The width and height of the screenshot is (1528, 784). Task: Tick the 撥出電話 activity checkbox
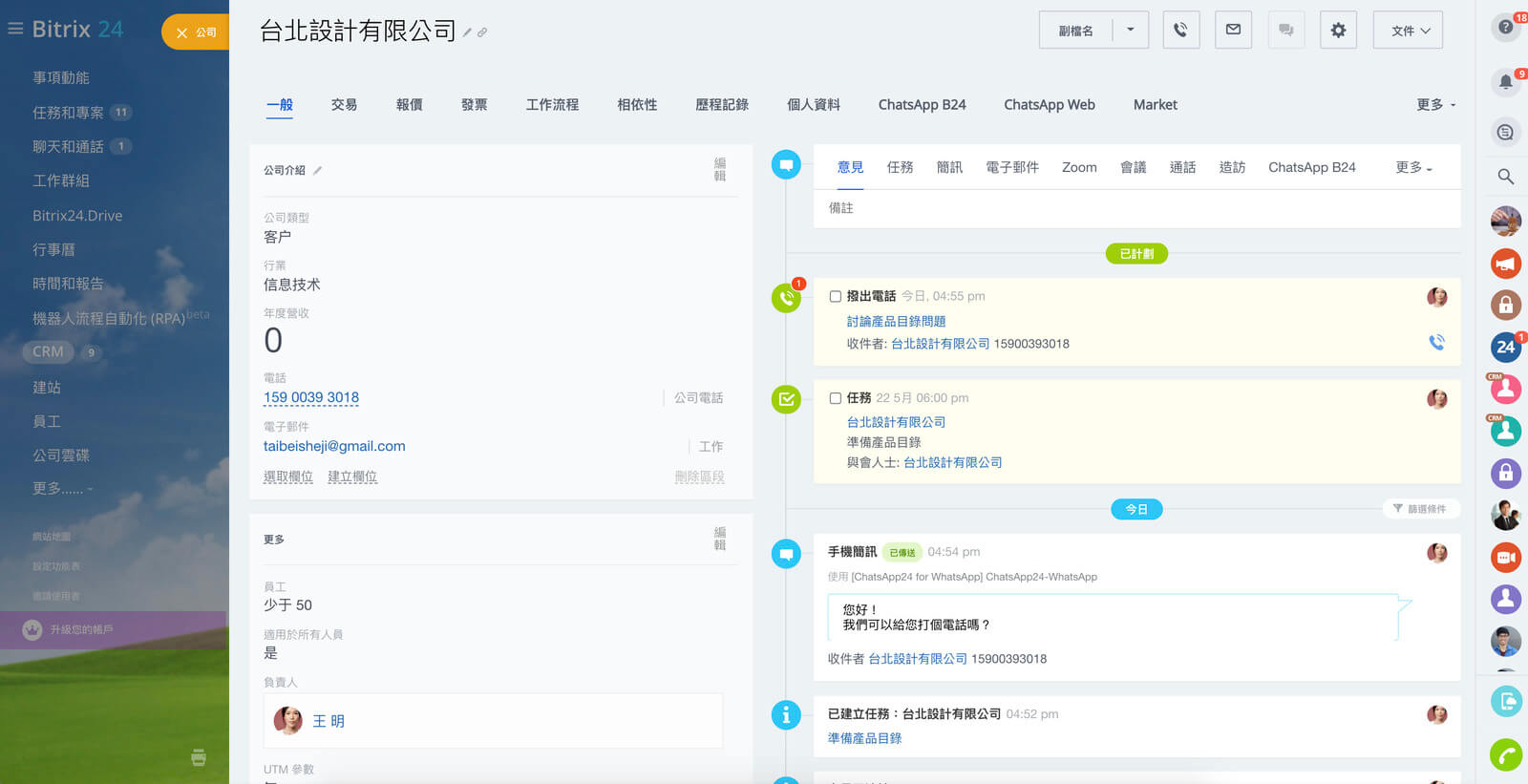point(835,297)
